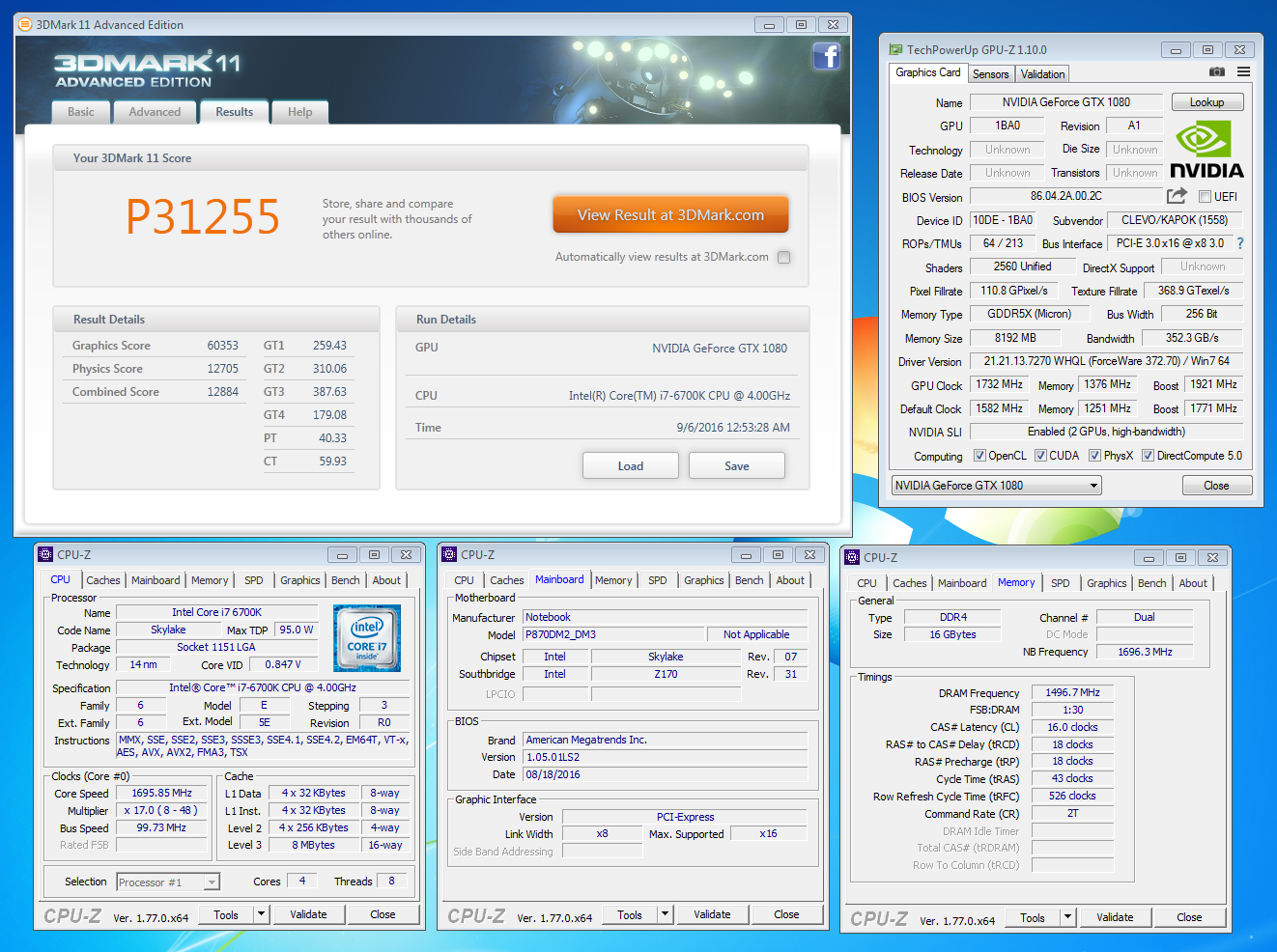Click the memory Size value 16 GBytes

pos(953,634)
